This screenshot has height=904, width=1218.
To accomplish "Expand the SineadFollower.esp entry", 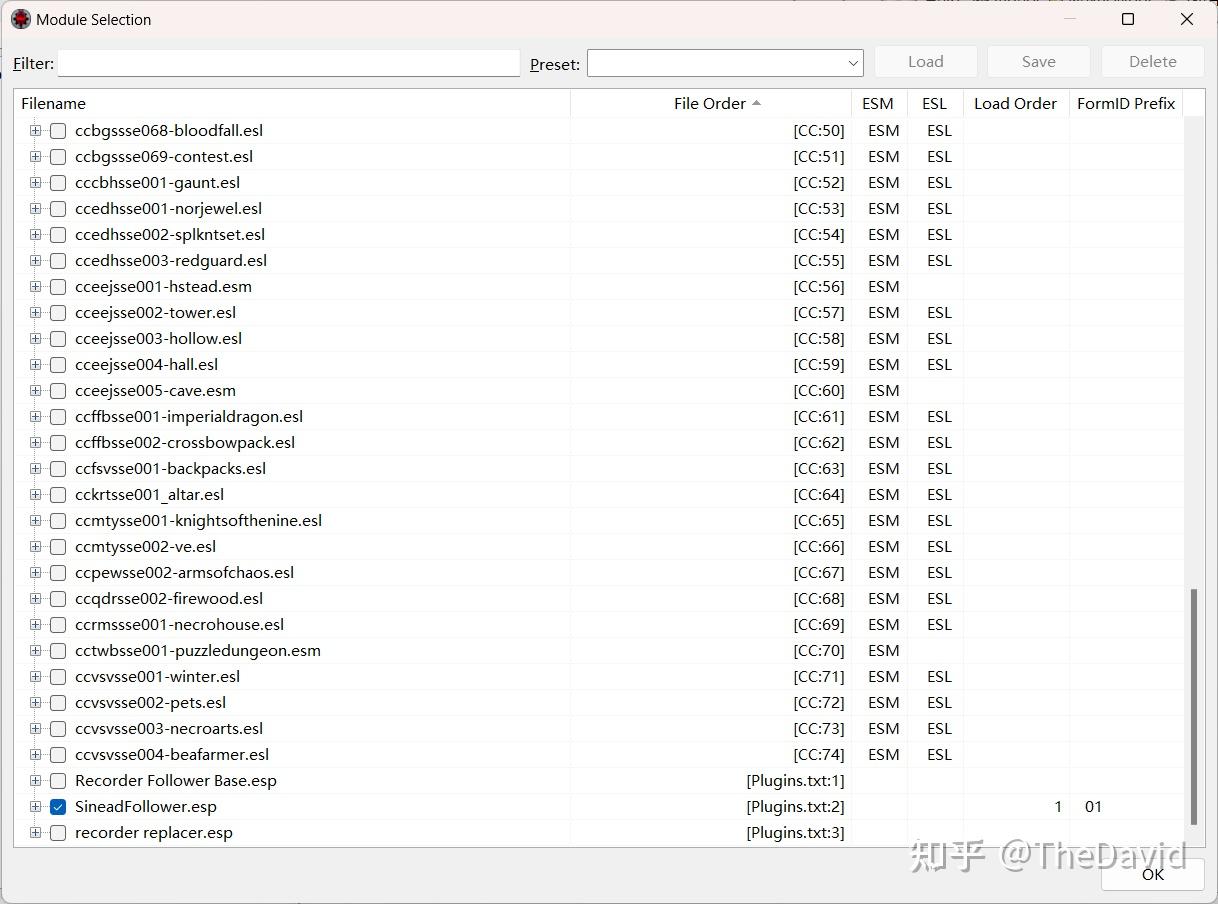I will point(34,806).
